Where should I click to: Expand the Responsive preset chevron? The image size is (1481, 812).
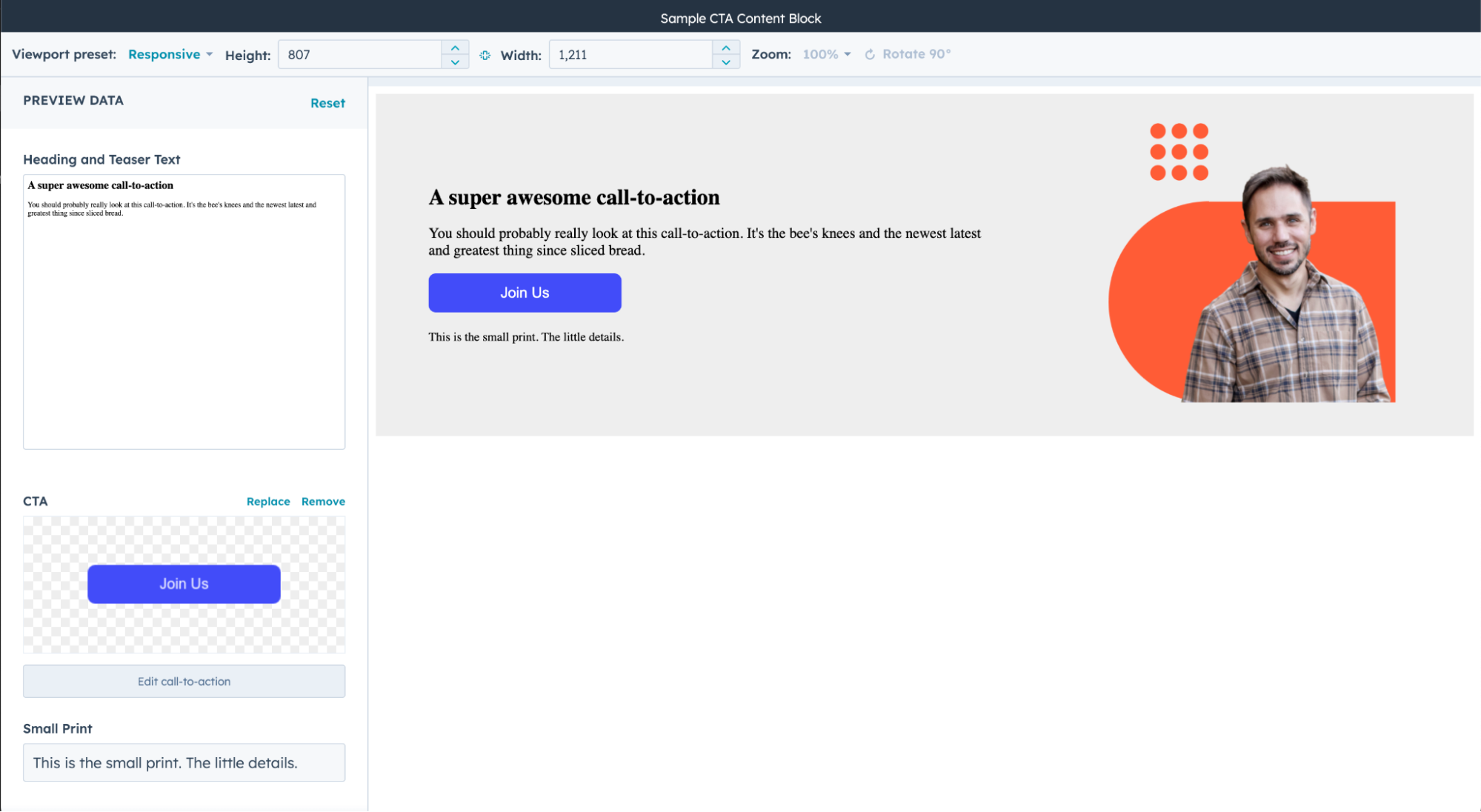pos(210,54)
